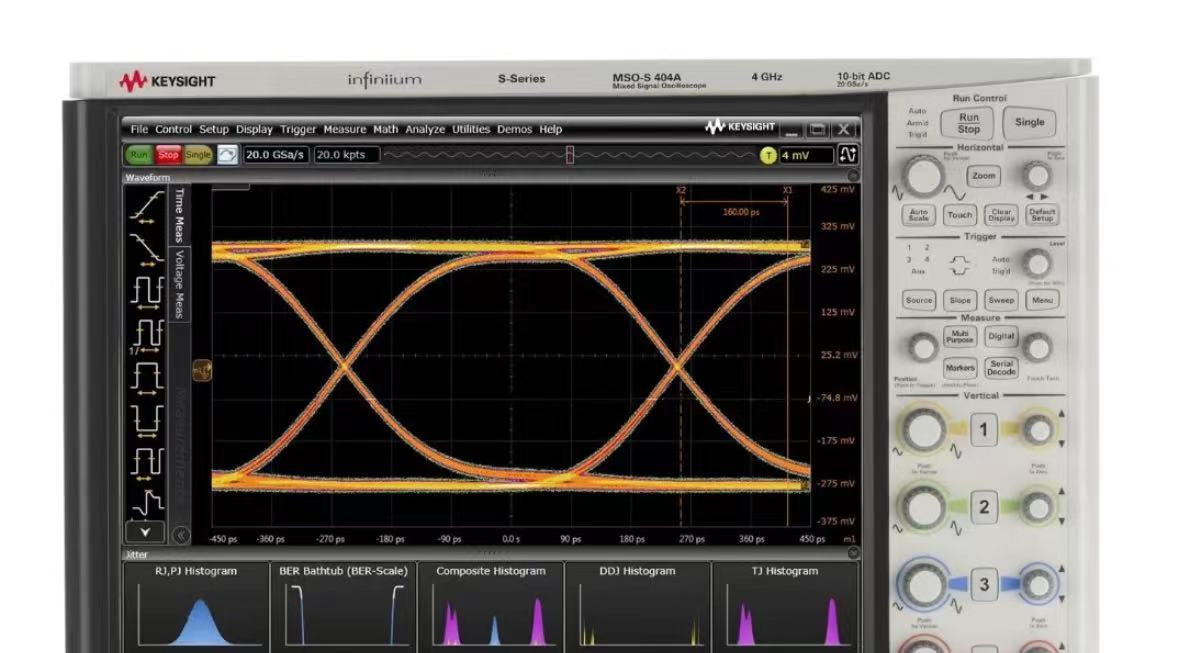Click the yellow trigger T icon
1179x653 pixels.
point(768,155)
